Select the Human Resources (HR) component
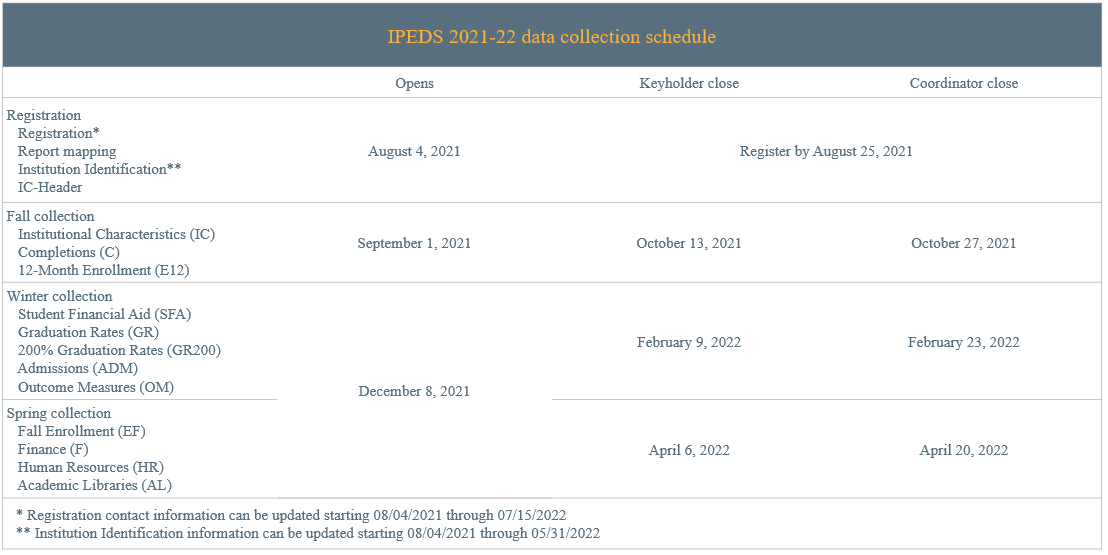Screen dimensions: 1108x555 (x=90, y=467)
